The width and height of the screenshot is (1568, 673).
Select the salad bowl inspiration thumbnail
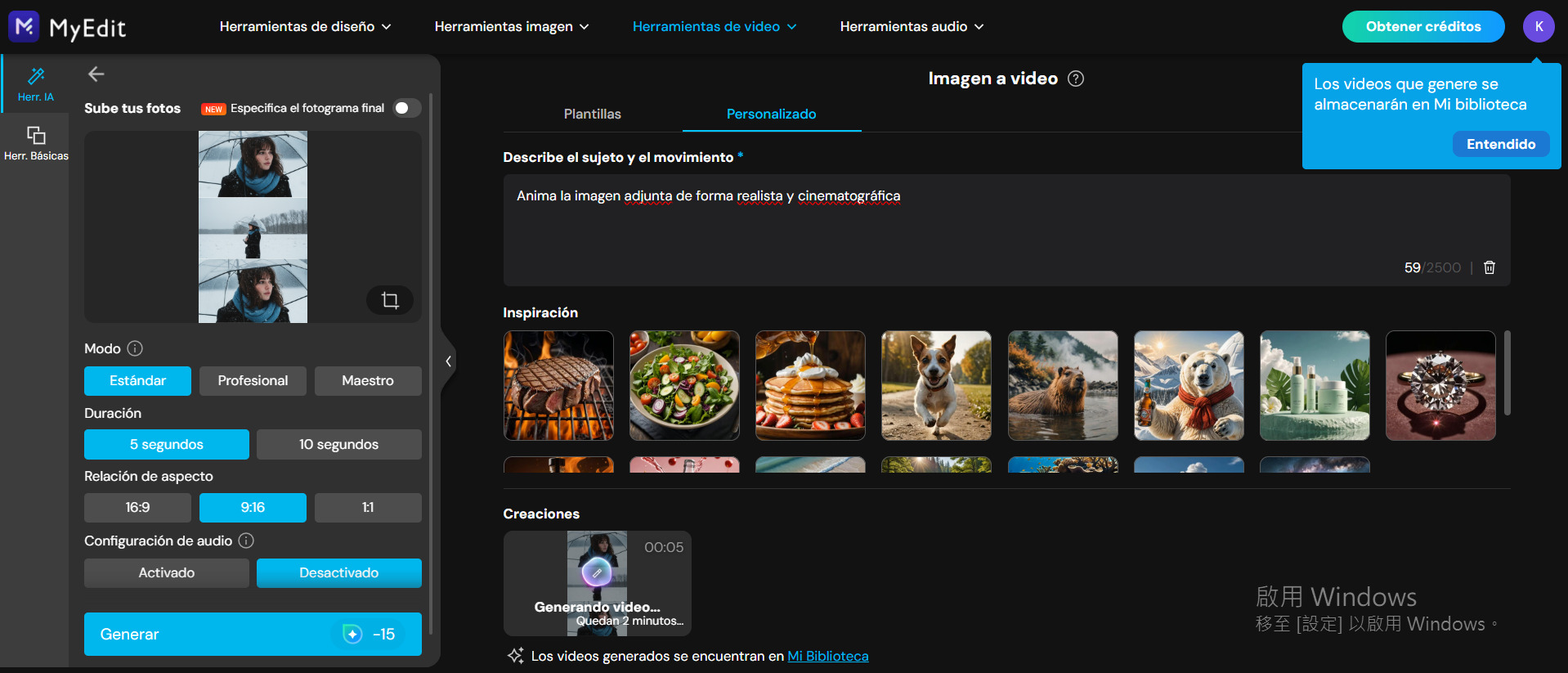[684, 386]
